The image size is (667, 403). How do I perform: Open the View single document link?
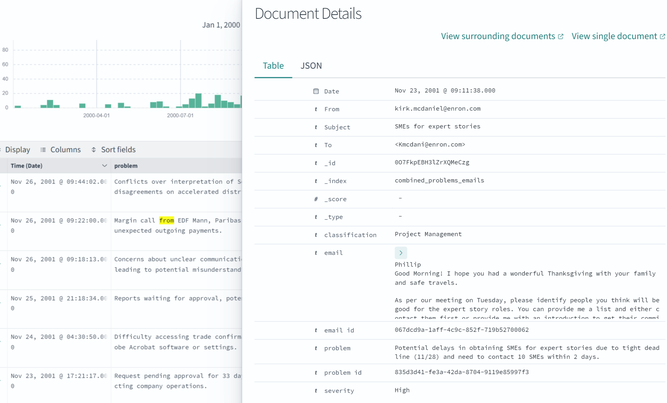coord(618,36)
